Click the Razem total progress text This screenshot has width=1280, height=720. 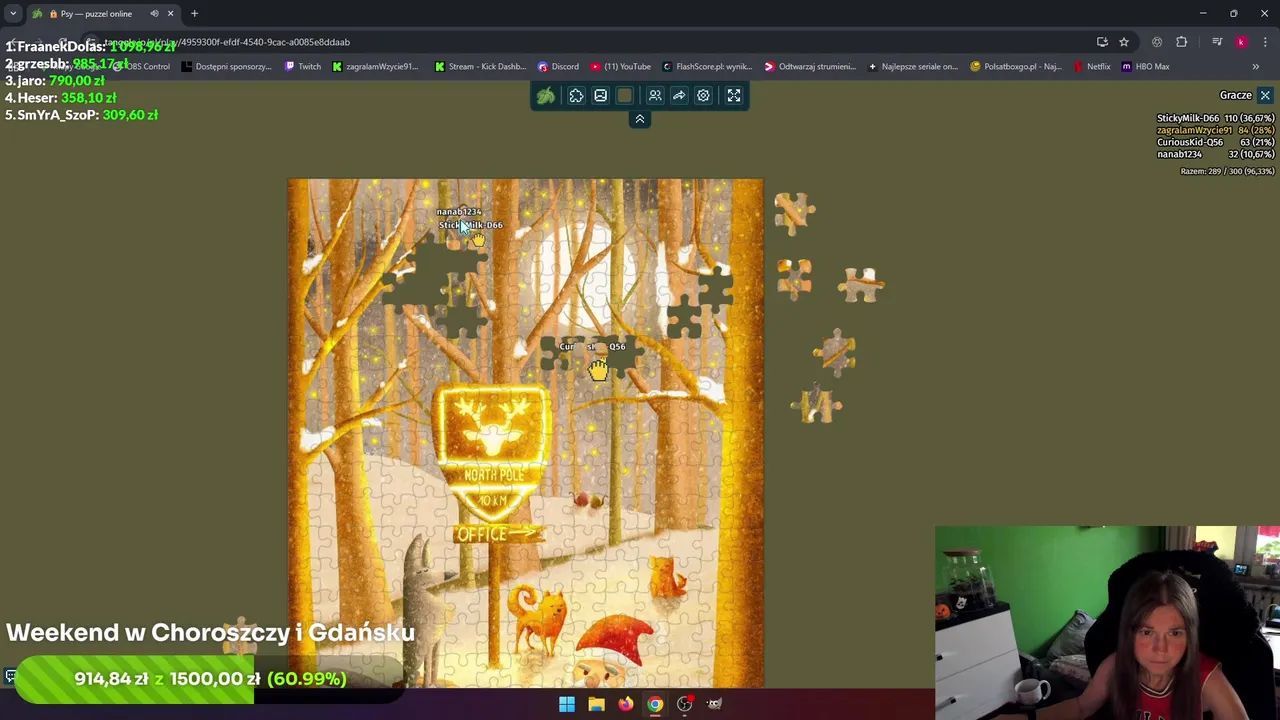pos(1227,171)
